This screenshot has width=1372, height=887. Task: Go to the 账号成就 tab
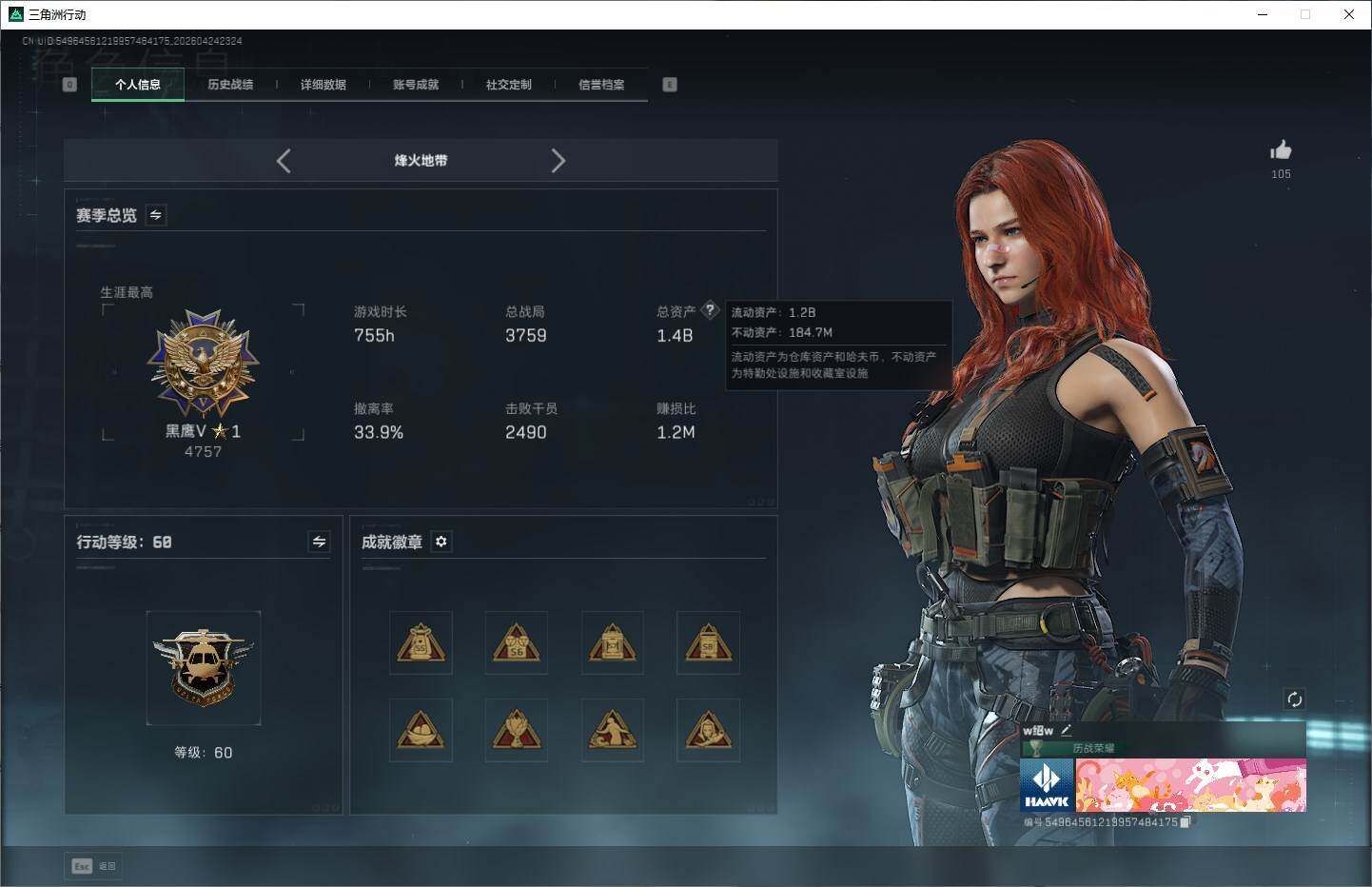tap(416, 85)
